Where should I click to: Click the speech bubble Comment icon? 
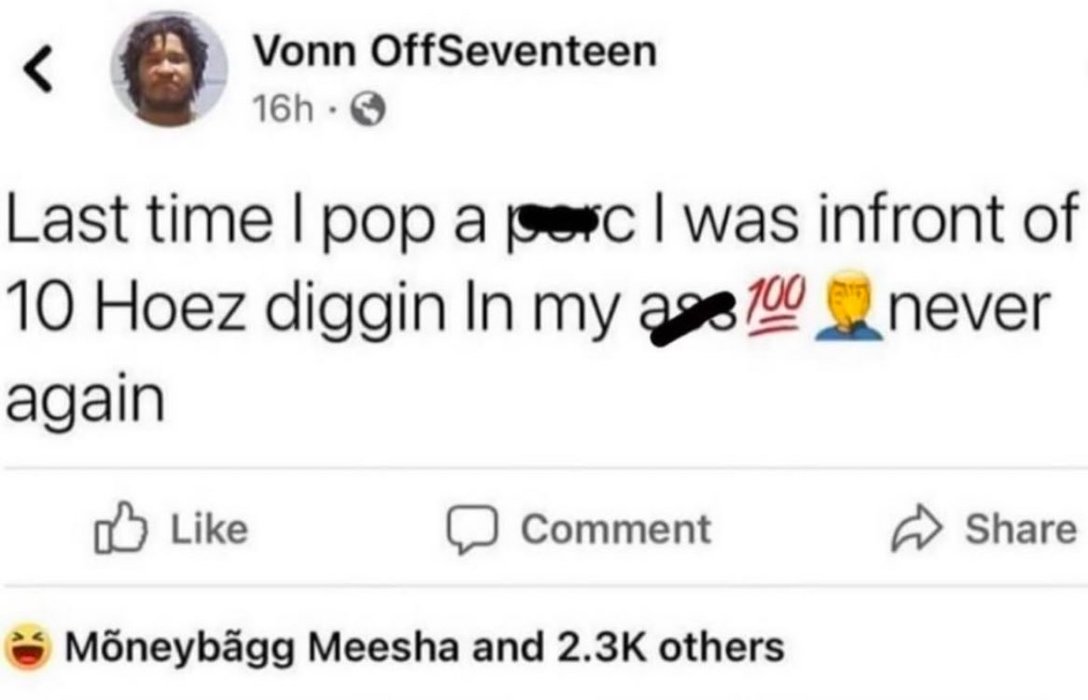pos(472,530)
